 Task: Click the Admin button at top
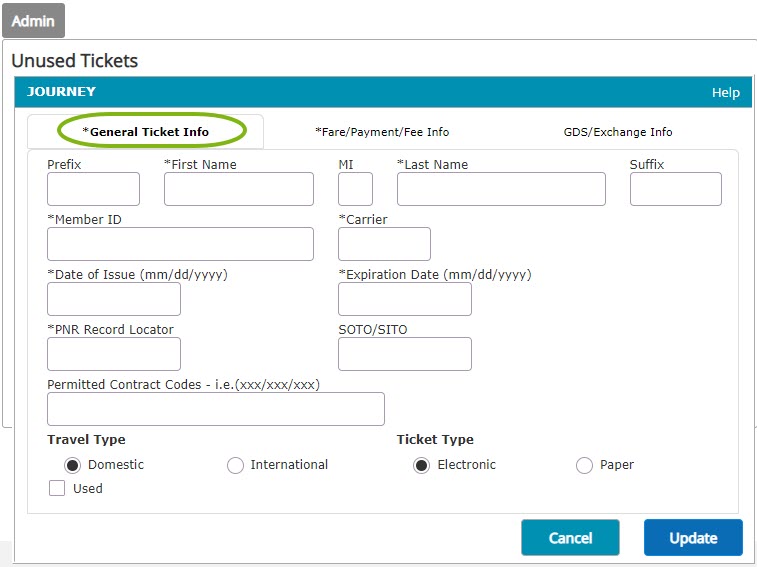click(33, 20)
